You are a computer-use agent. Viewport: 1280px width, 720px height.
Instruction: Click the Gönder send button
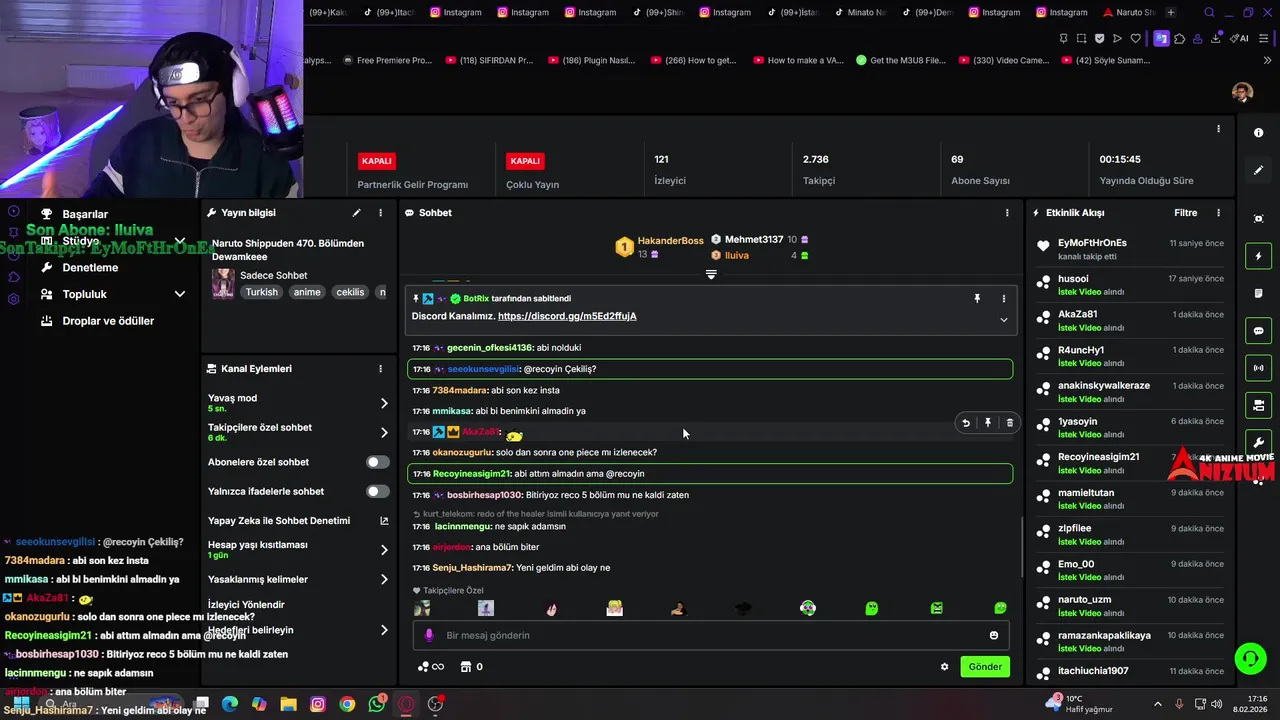pyautogui.click(x=985, y=667)
